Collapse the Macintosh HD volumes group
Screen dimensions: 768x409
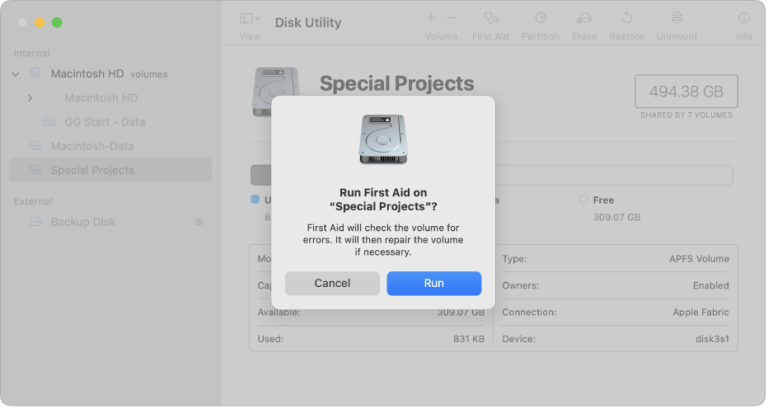(16, 74)
